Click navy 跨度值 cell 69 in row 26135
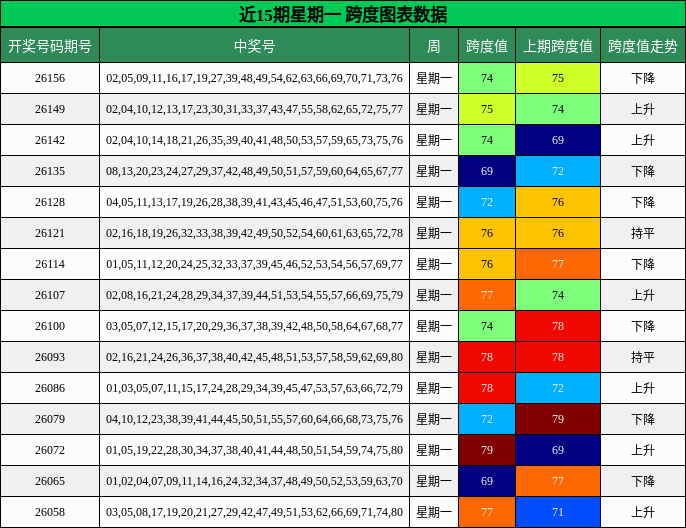Image resolution: width=686 pixels, height=528 pixels. coord(487,171)
